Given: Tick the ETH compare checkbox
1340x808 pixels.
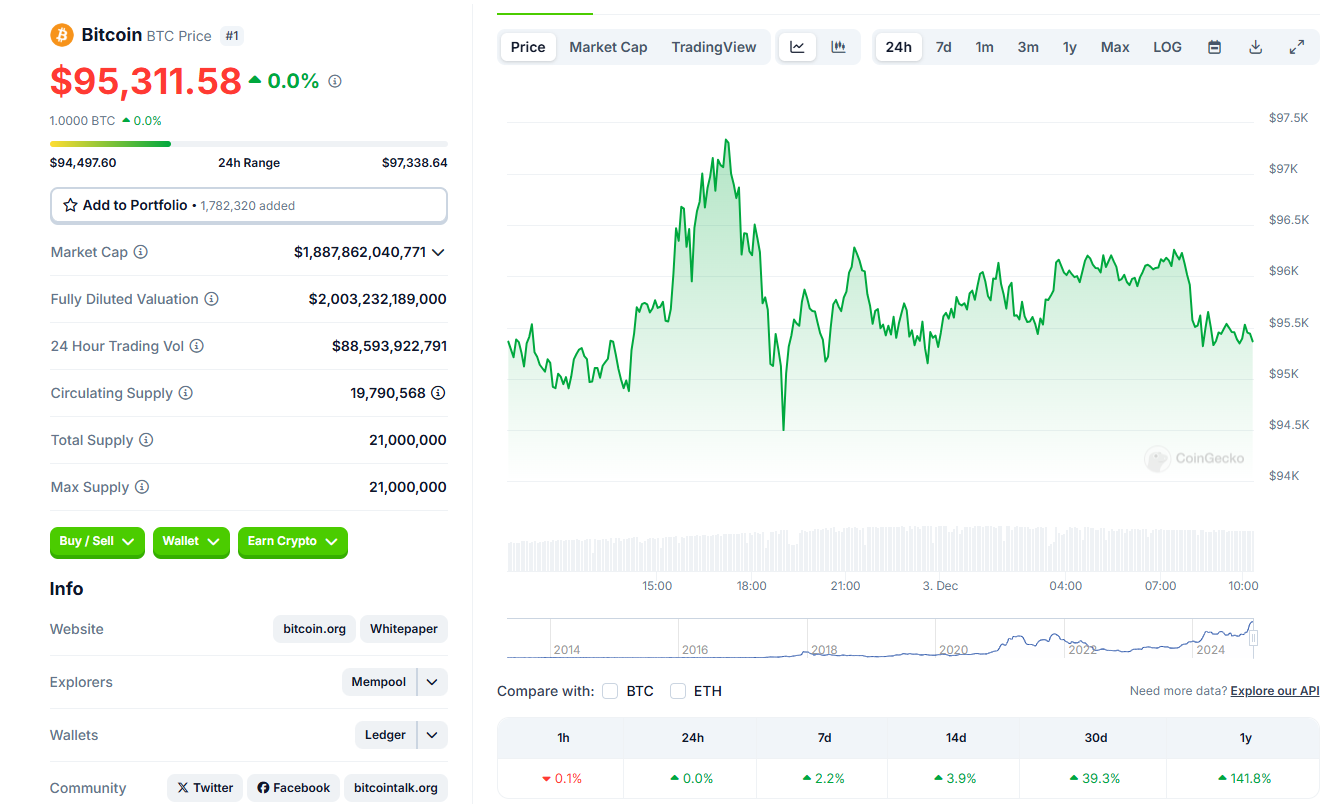Looking at the screenshot, I should 678,691.
